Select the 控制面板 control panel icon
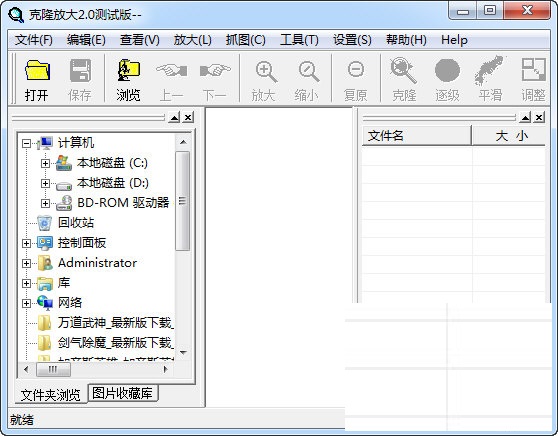This screenshot has height=436, width=558. click(45, 243)
